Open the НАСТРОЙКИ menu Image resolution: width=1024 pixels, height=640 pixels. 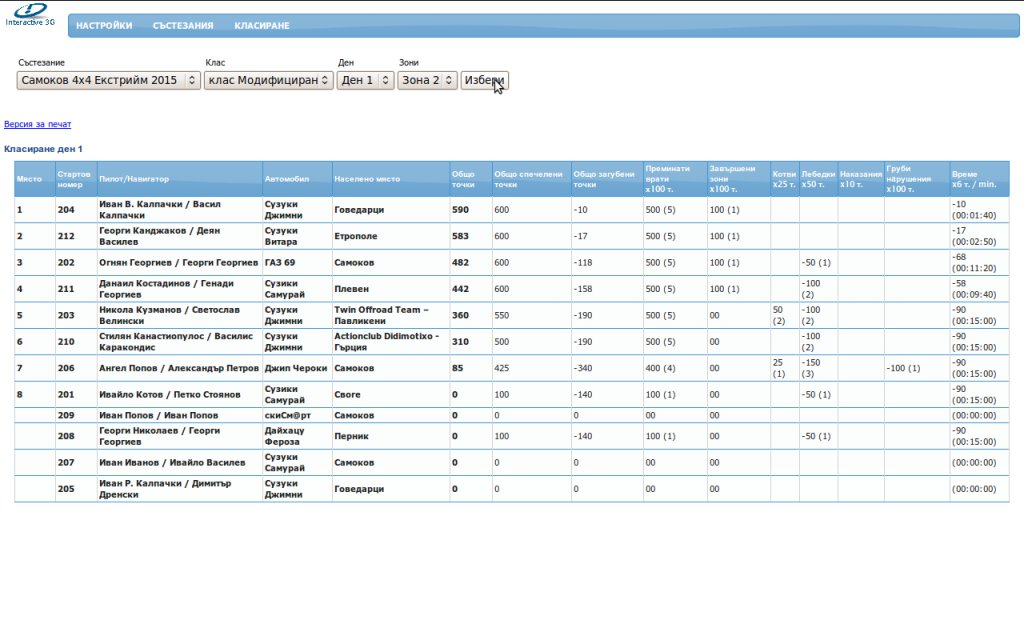pos(104,26)
